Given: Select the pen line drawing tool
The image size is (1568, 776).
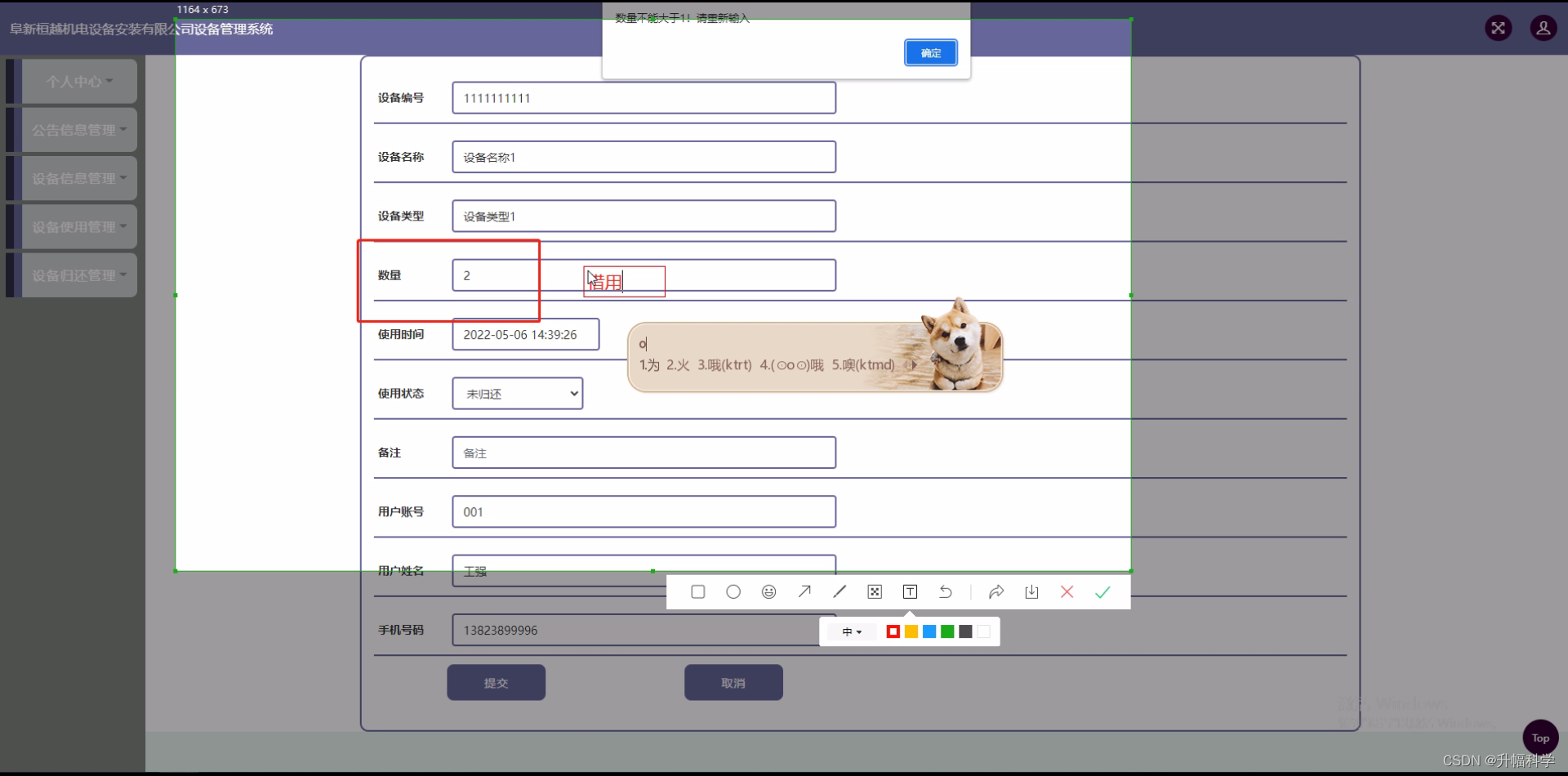Looking at the screenshot, I should pyautogui.click(x=840, y=591).
